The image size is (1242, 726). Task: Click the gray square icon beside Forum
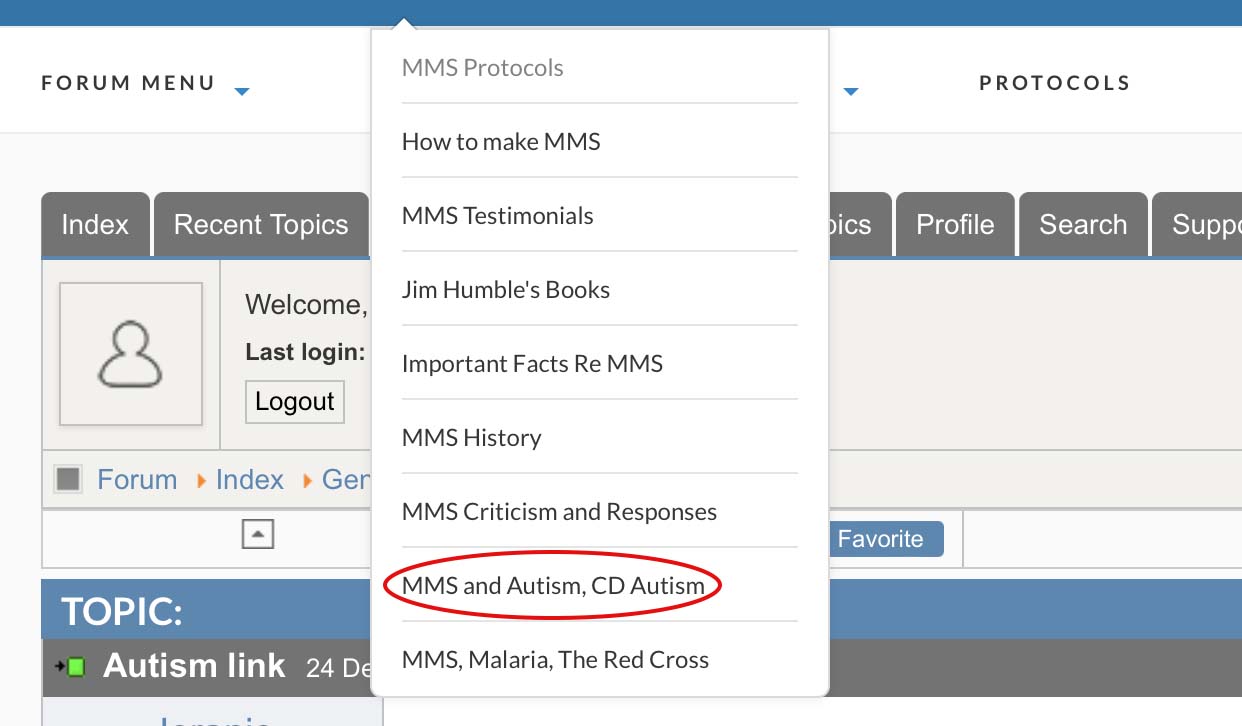tap(68, 480)
